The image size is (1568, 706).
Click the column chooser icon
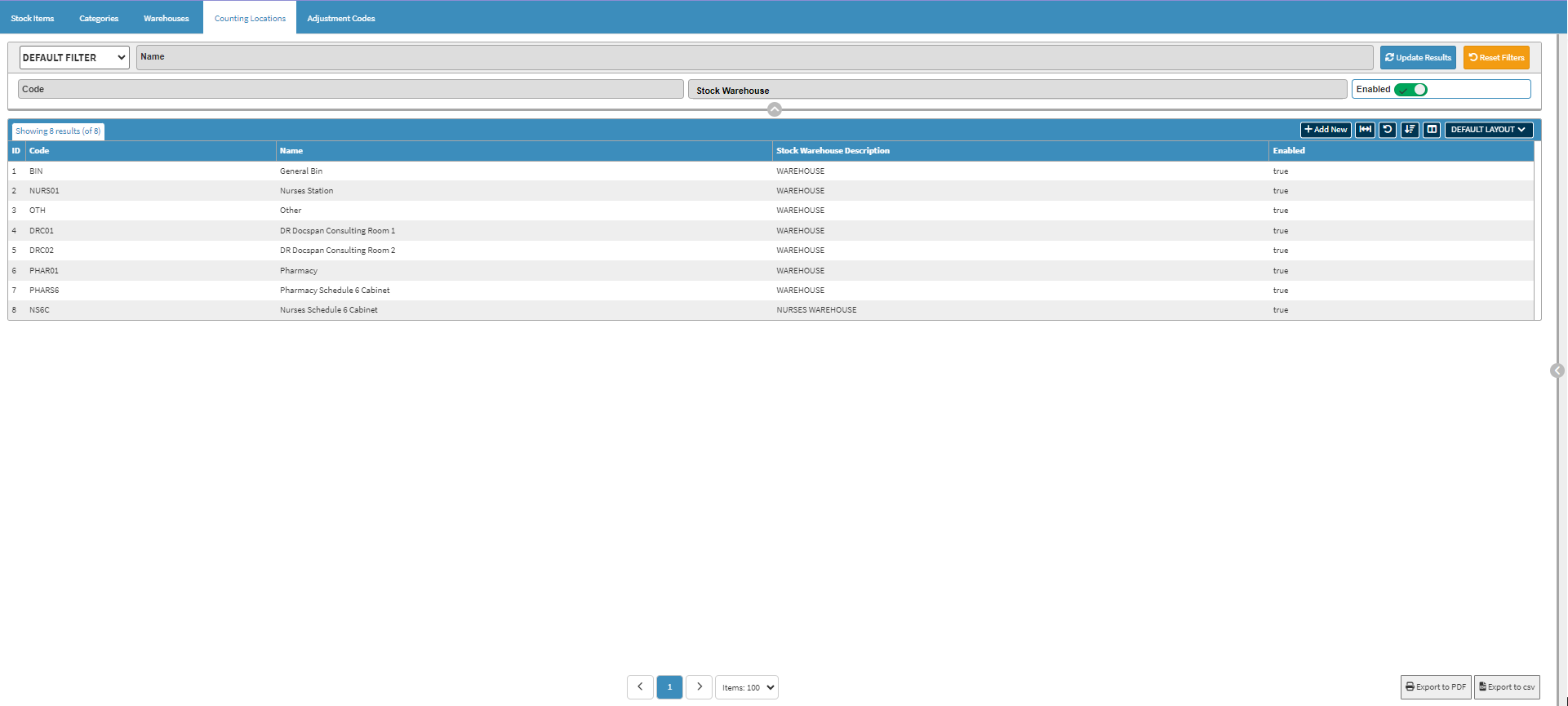click(x=1432, y=130)
